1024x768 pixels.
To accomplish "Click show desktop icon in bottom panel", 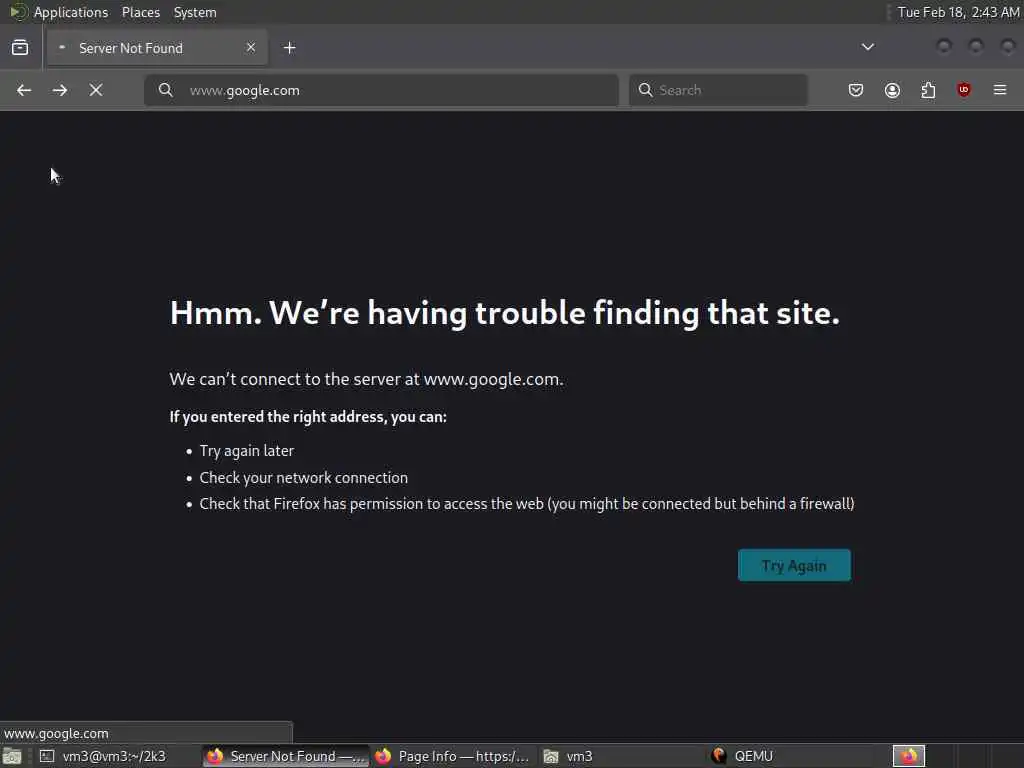I will click(12, 756).
